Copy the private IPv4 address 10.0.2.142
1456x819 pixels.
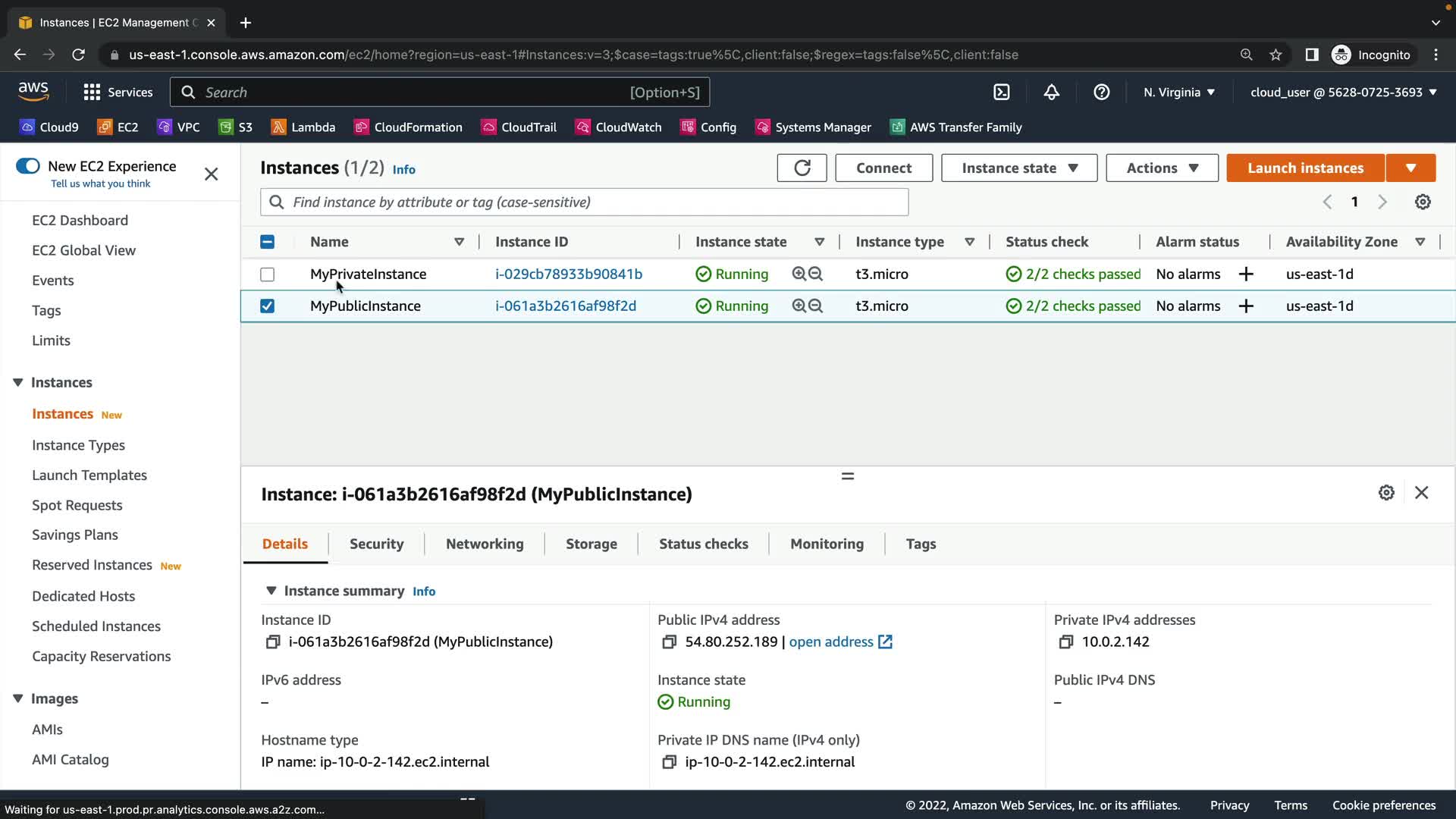coord(1065,642)
